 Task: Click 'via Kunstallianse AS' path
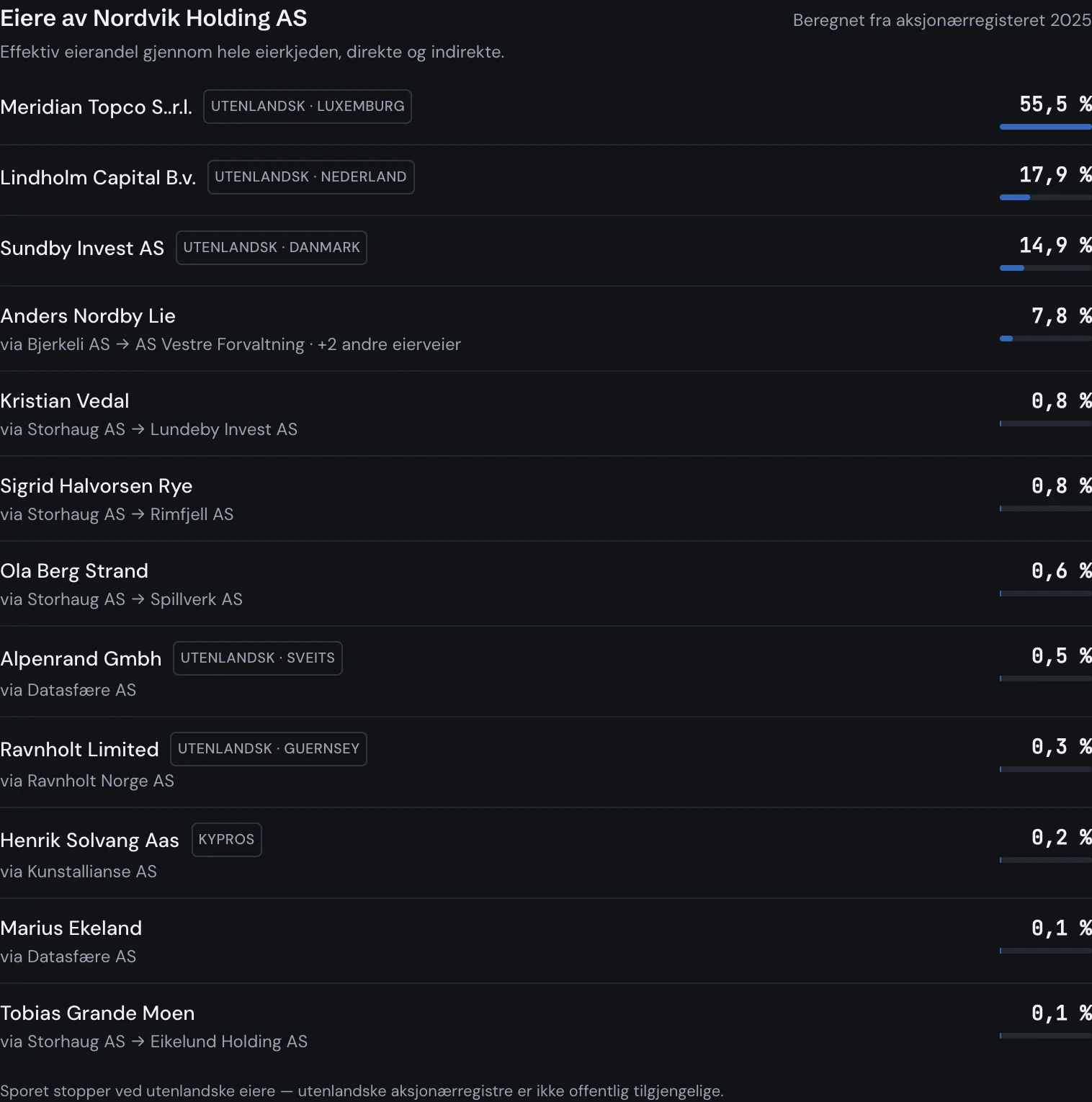(x=79, y=872)
